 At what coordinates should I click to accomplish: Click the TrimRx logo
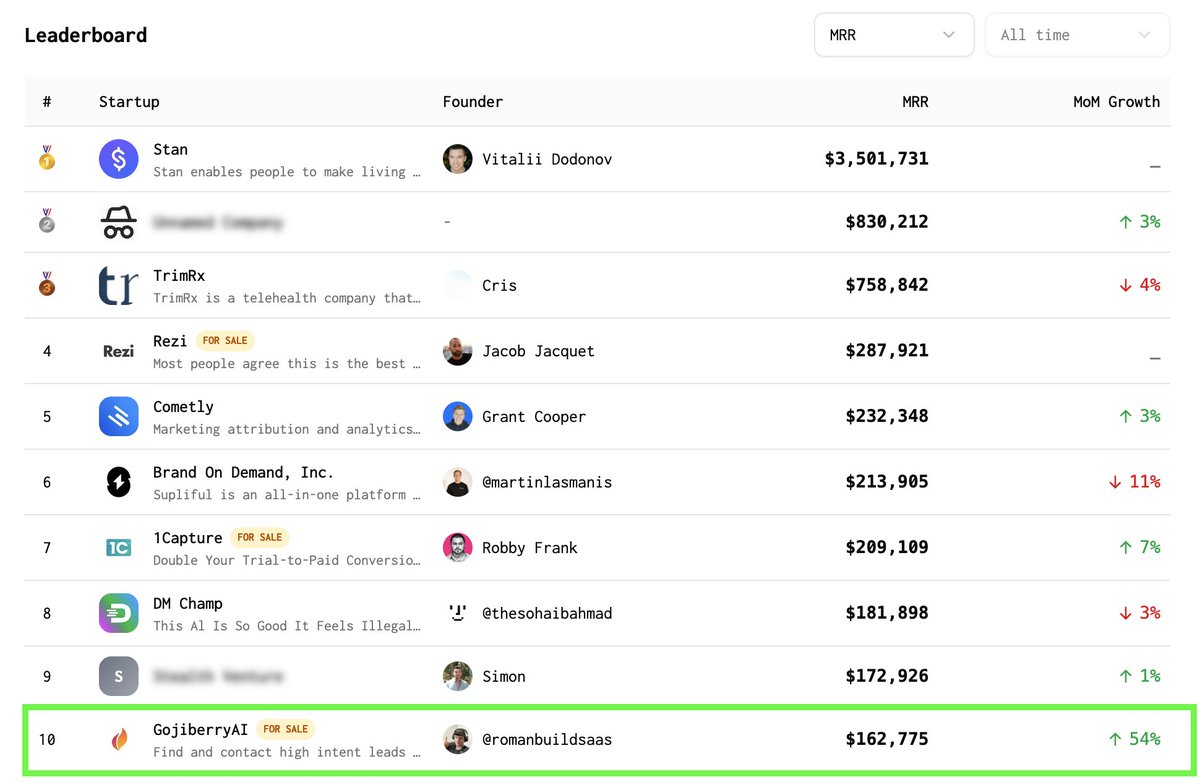[x=119, y=285]
